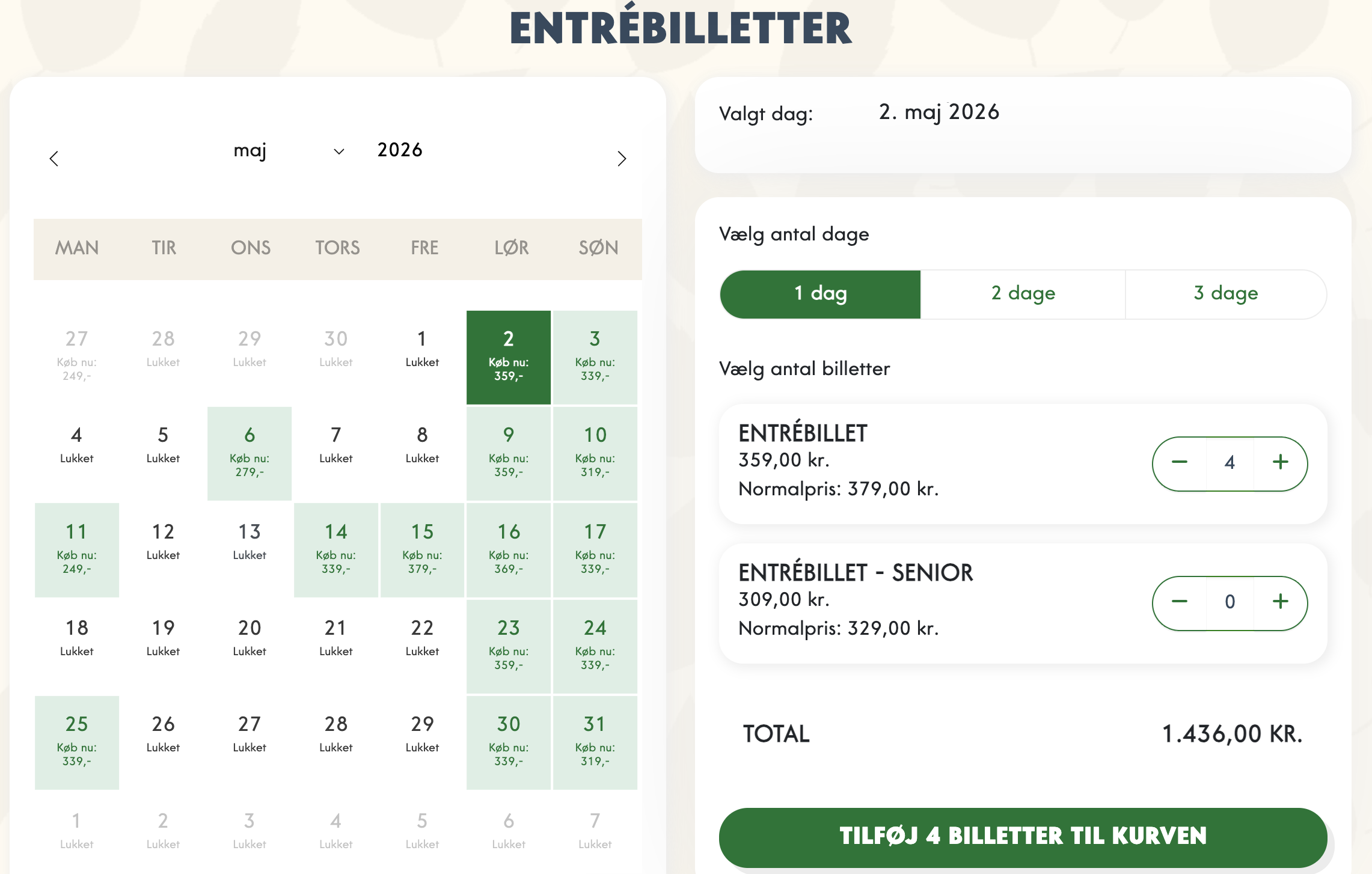
Task: Switch to 2 dage option
Action: (x=1023, y=294)
